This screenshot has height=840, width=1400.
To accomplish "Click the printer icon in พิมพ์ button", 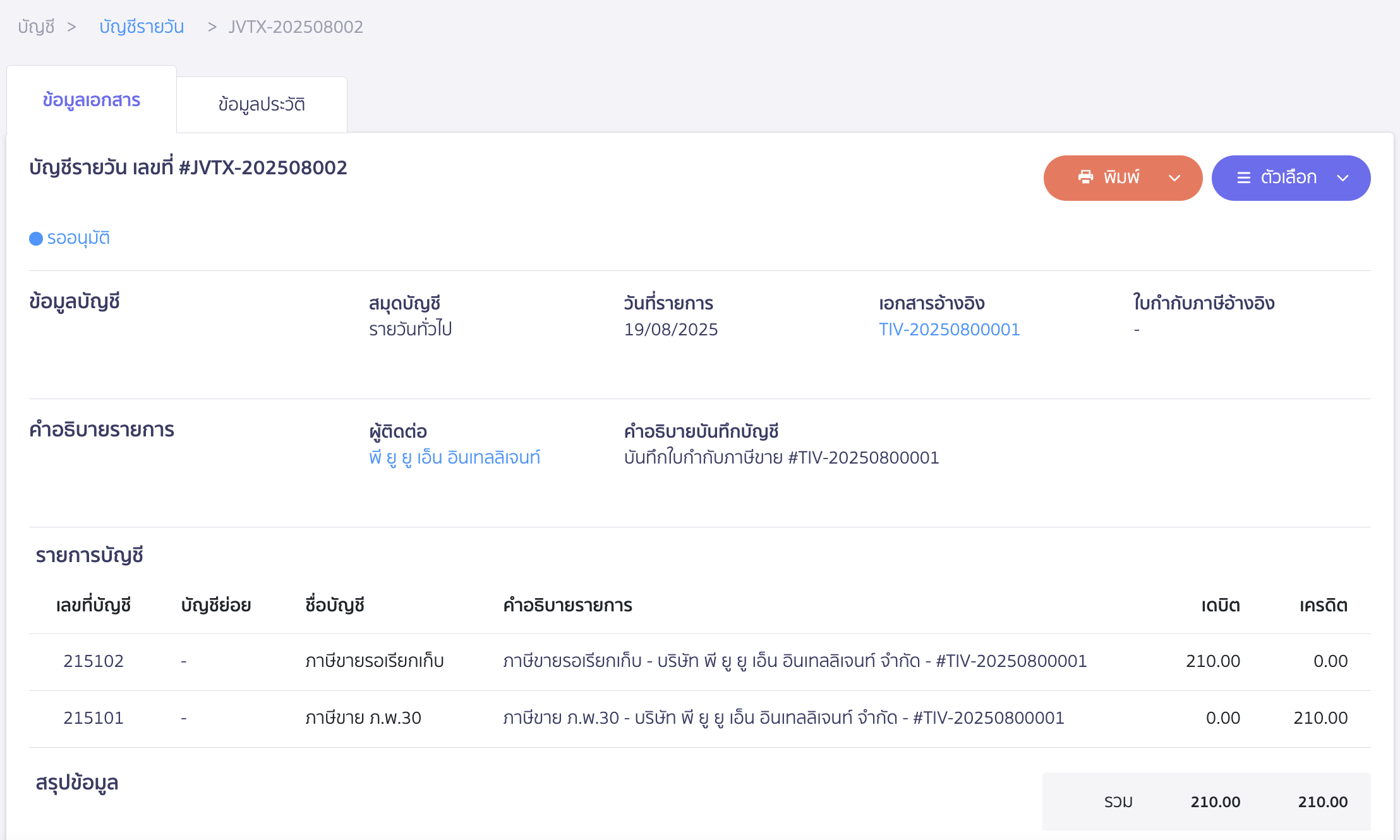I will [1085, 177].
